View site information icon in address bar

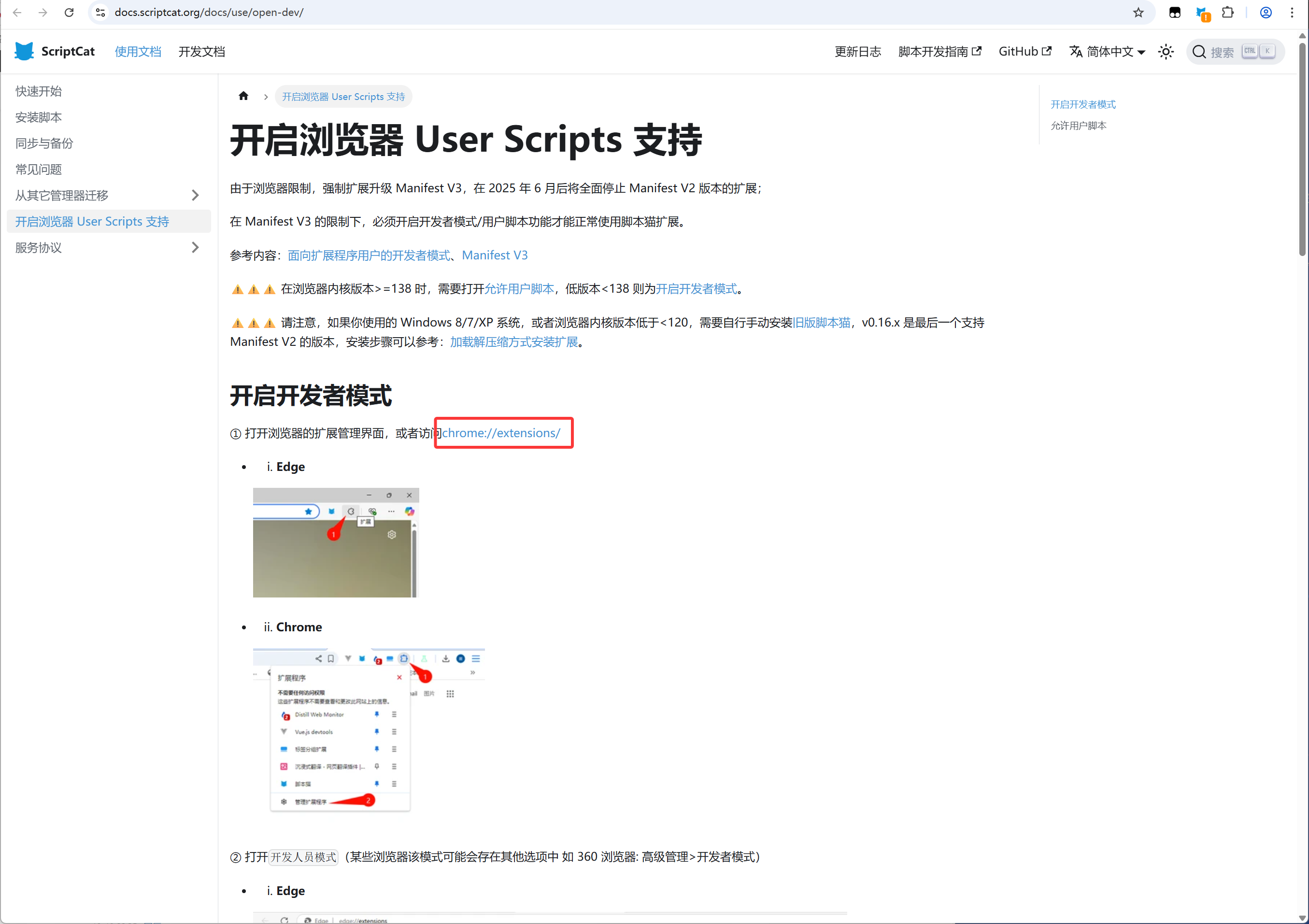[x=100, y=13]
